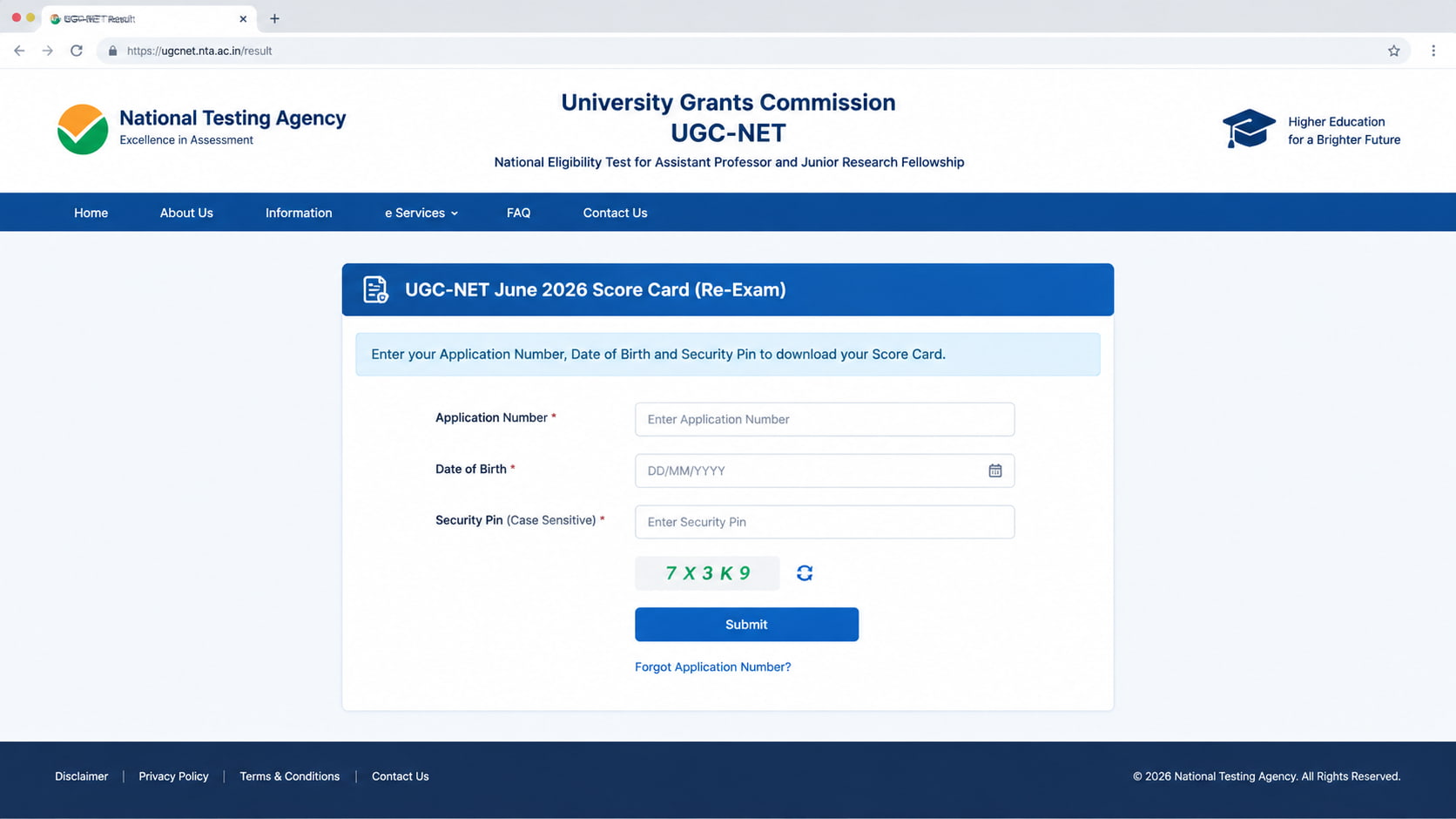Image resolution: width=1456 pixels, height=819 pixels.
Task: Click the browser back arrow
Action: (x=19, y=51)
